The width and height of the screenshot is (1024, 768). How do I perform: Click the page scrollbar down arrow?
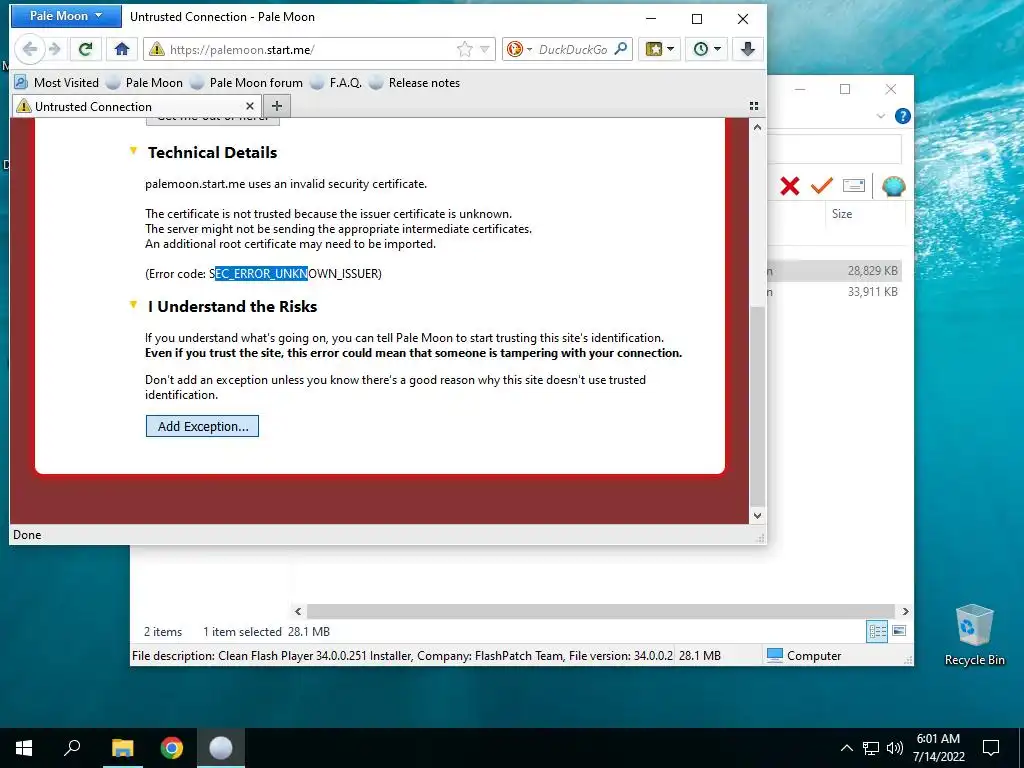click(757, 515)
